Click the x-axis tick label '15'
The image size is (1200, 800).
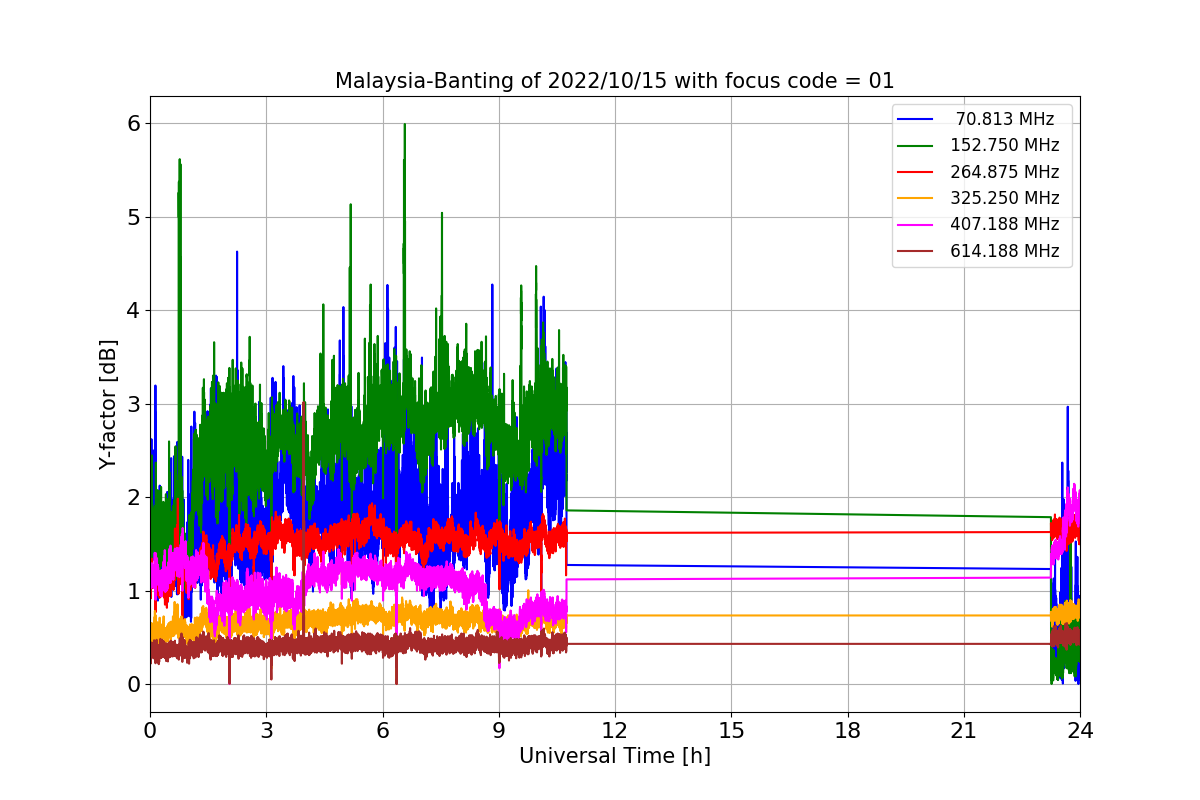coord(731,730)
